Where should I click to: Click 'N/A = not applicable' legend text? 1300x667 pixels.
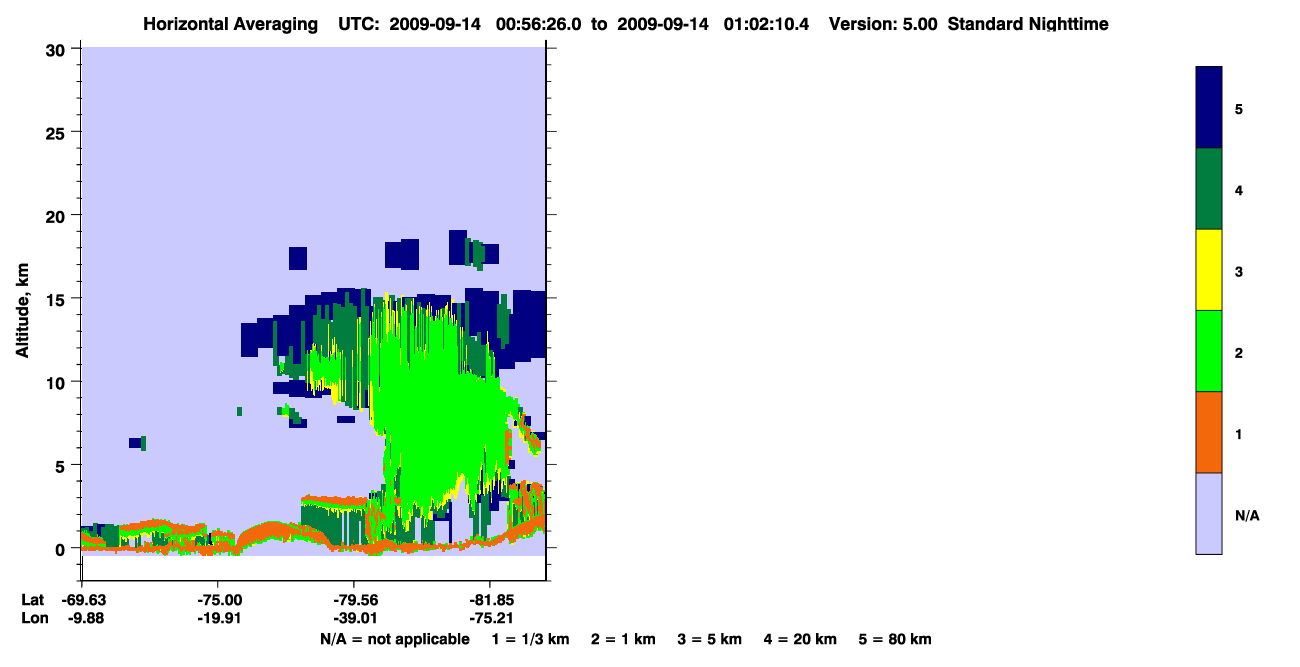click(x=394, y=639)
